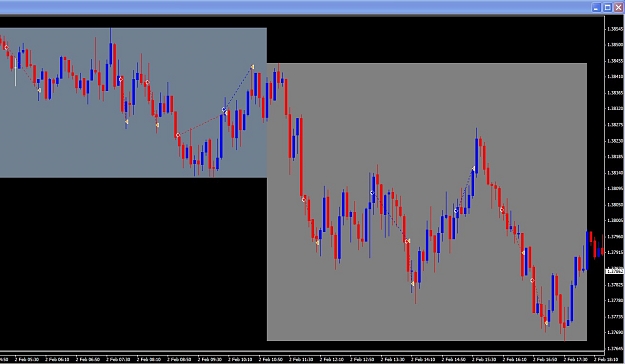Viewport: 625px width, 364px height.
Task: Click the 2 Feb 09:30 time label
Action: (x=210, y=359)
